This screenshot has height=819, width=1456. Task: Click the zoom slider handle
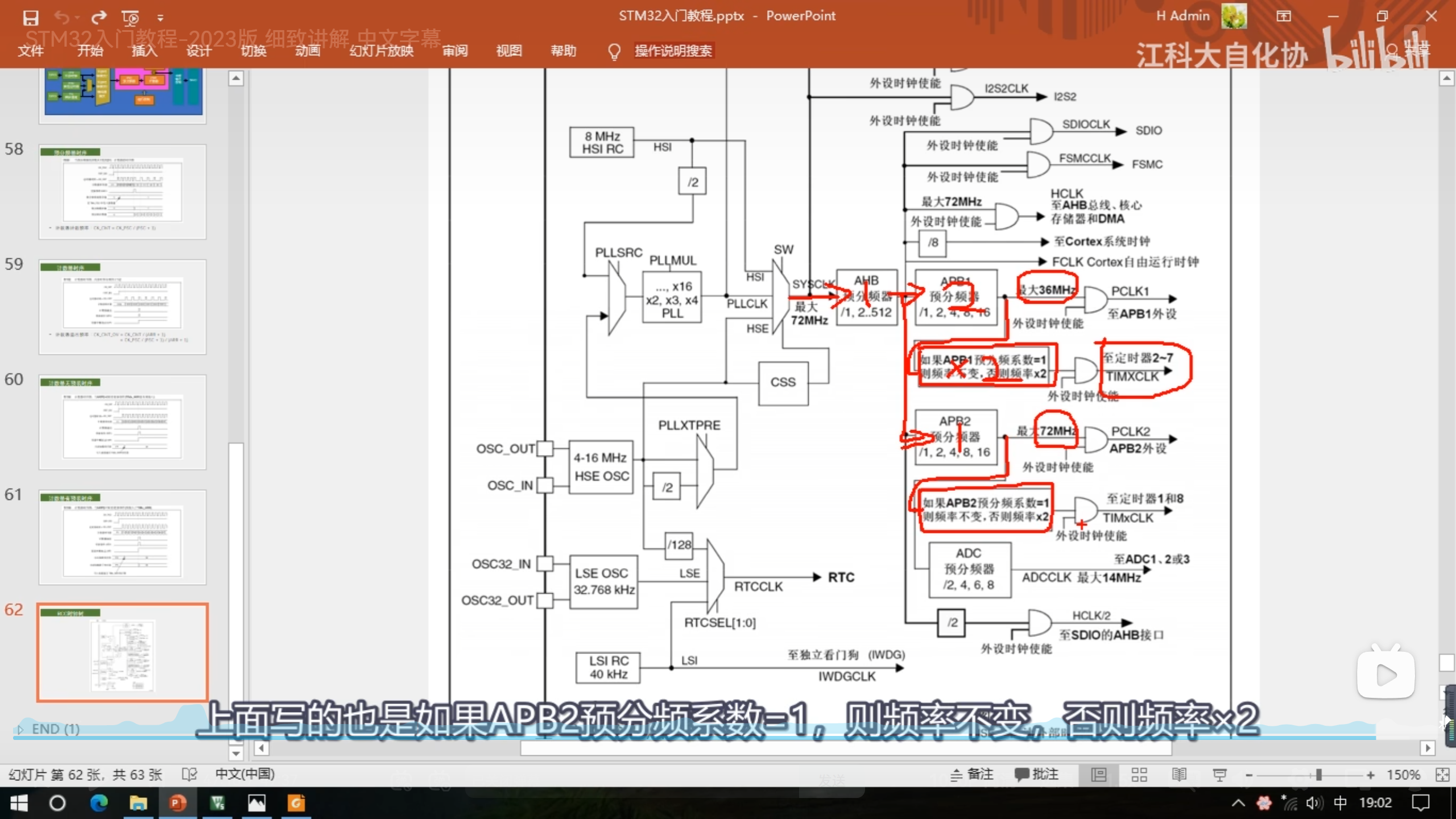(x=1318, y=775)
